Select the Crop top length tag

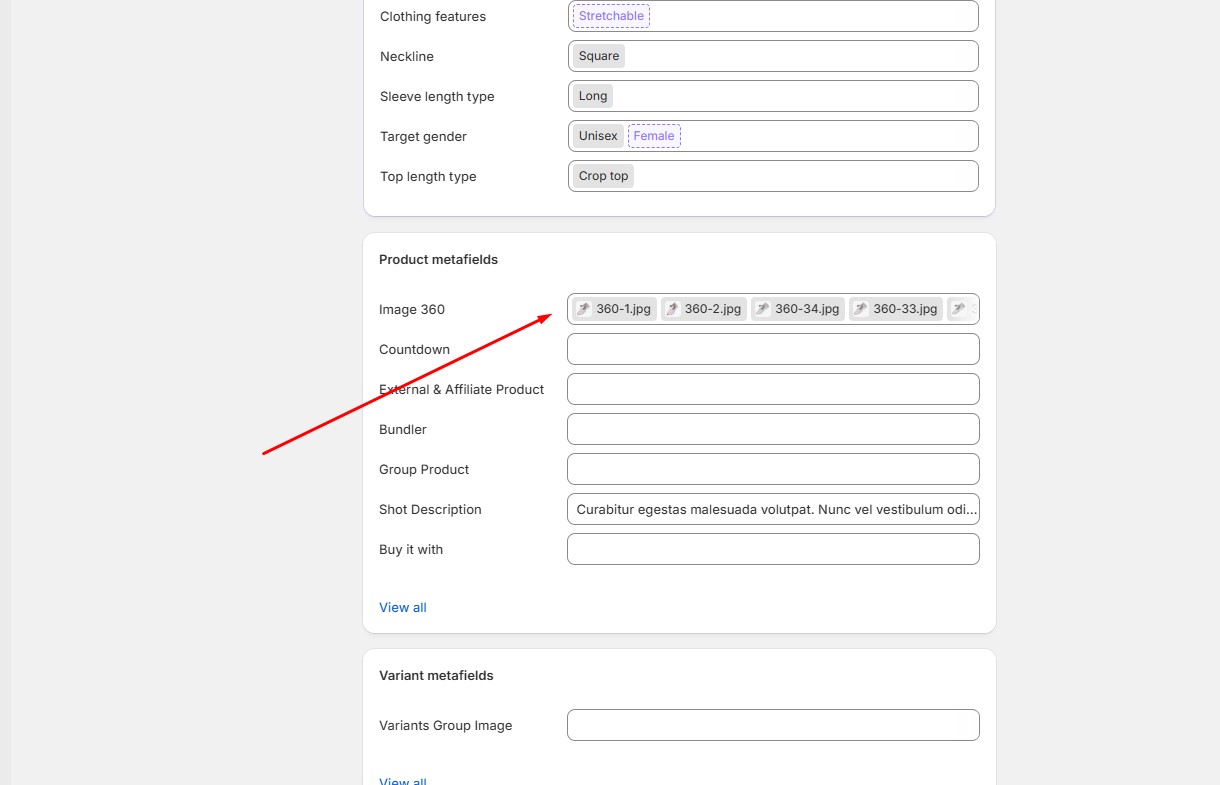pos(603,176)
